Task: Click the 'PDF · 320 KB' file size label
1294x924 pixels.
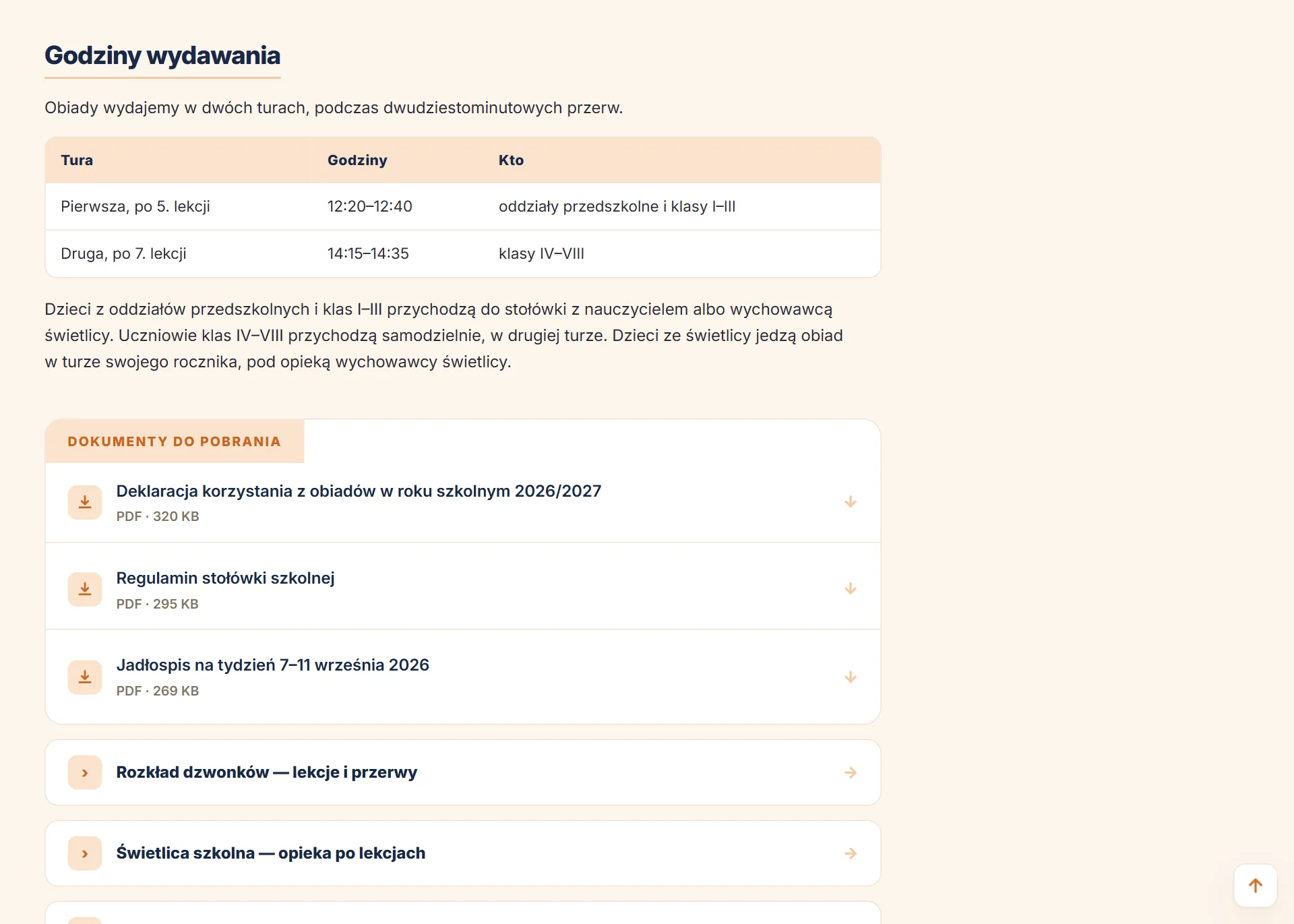Action: click(x=158, y=516)
